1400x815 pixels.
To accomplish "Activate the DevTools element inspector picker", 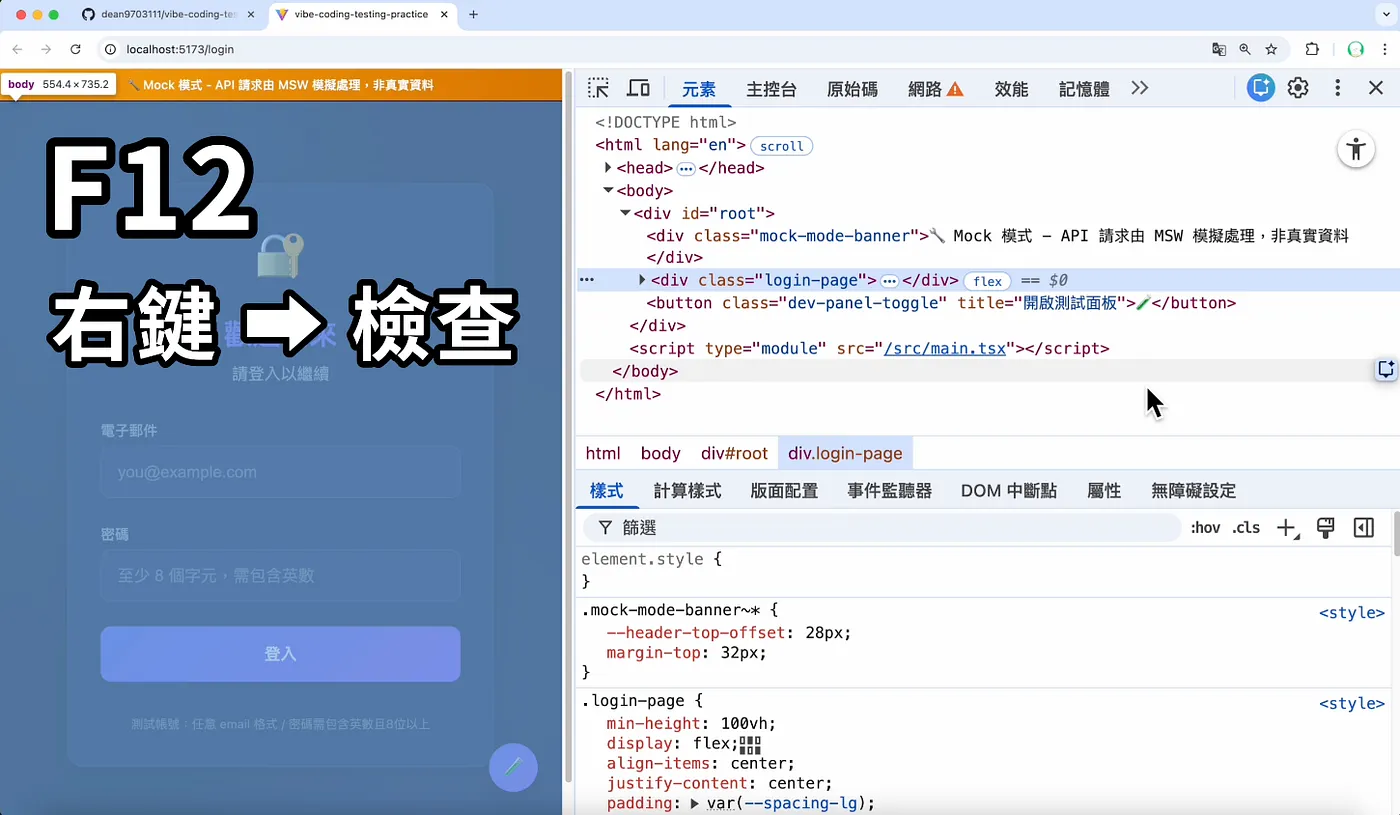I will tap(598, 88).
